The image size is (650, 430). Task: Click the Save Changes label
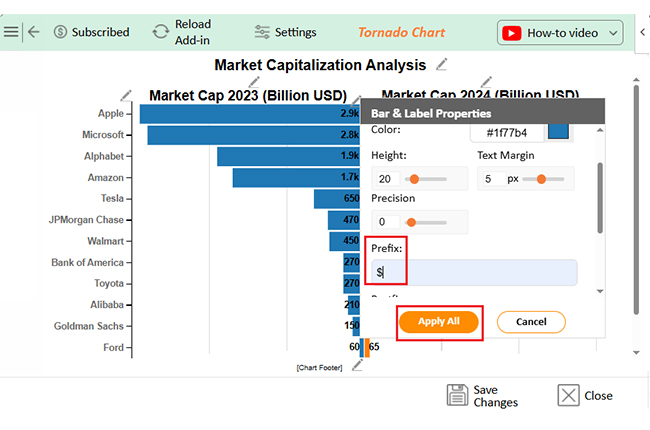coord(496,396)
